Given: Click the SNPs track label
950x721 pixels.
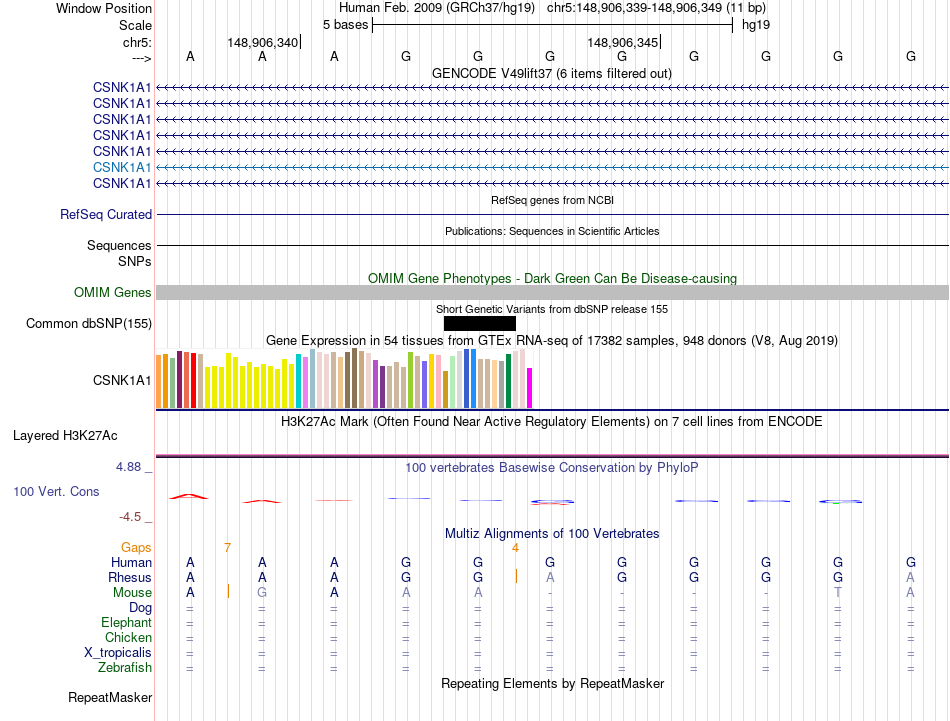Looking at the screenshot, I should [135, 261].
